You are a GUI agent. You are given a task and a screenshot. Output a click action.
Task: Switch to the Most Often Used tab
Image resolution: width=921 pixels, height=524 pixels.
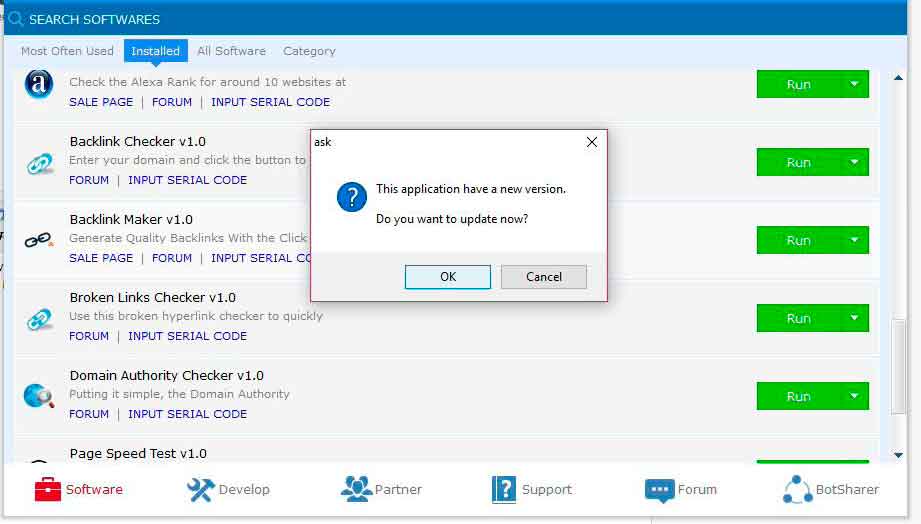pos(67,51)
